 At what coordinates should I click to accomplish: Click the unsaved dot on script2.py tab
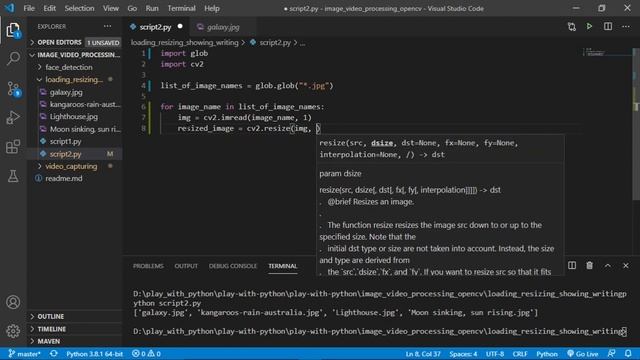tap(180, 27)
